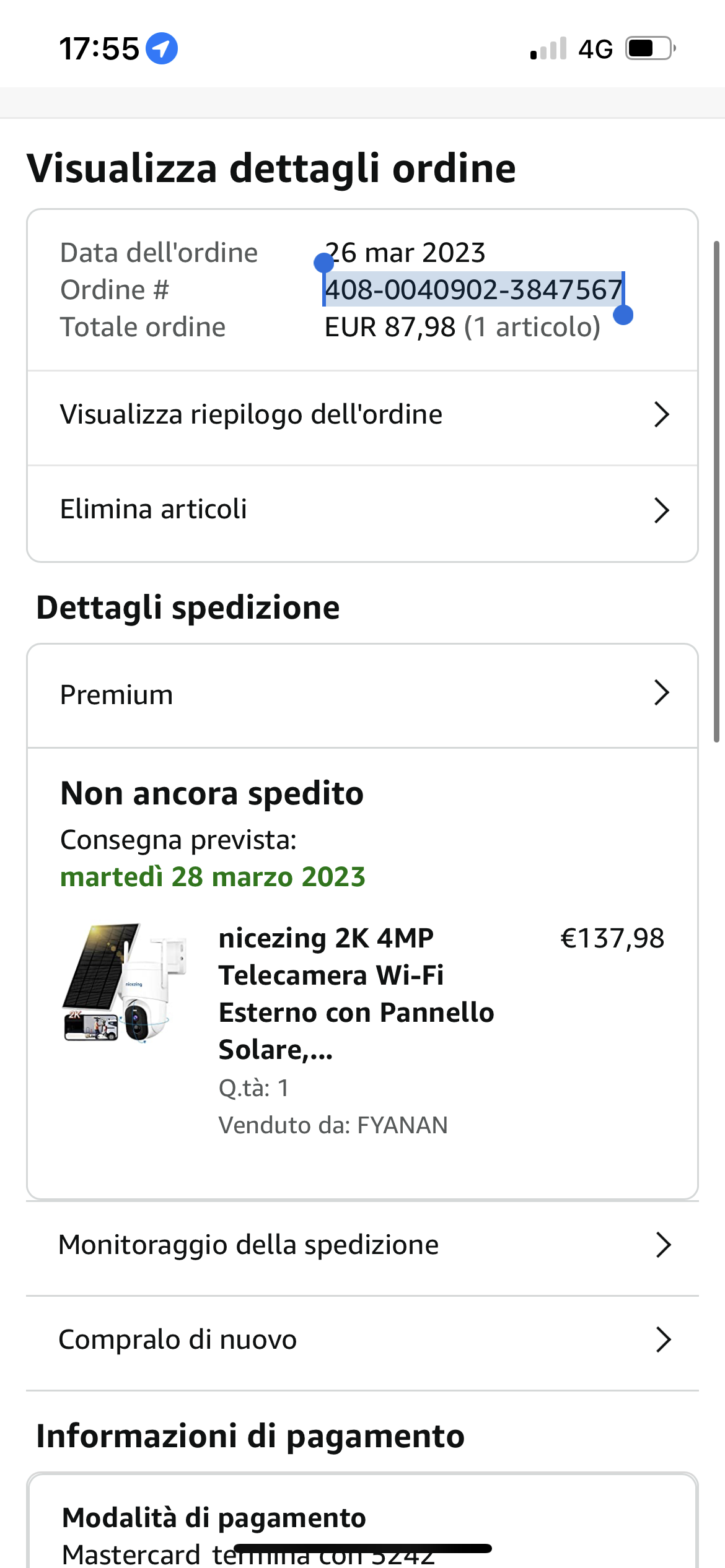Select Elimina articoli option
Screen dimensions: 725x1568
click(153, 510)
